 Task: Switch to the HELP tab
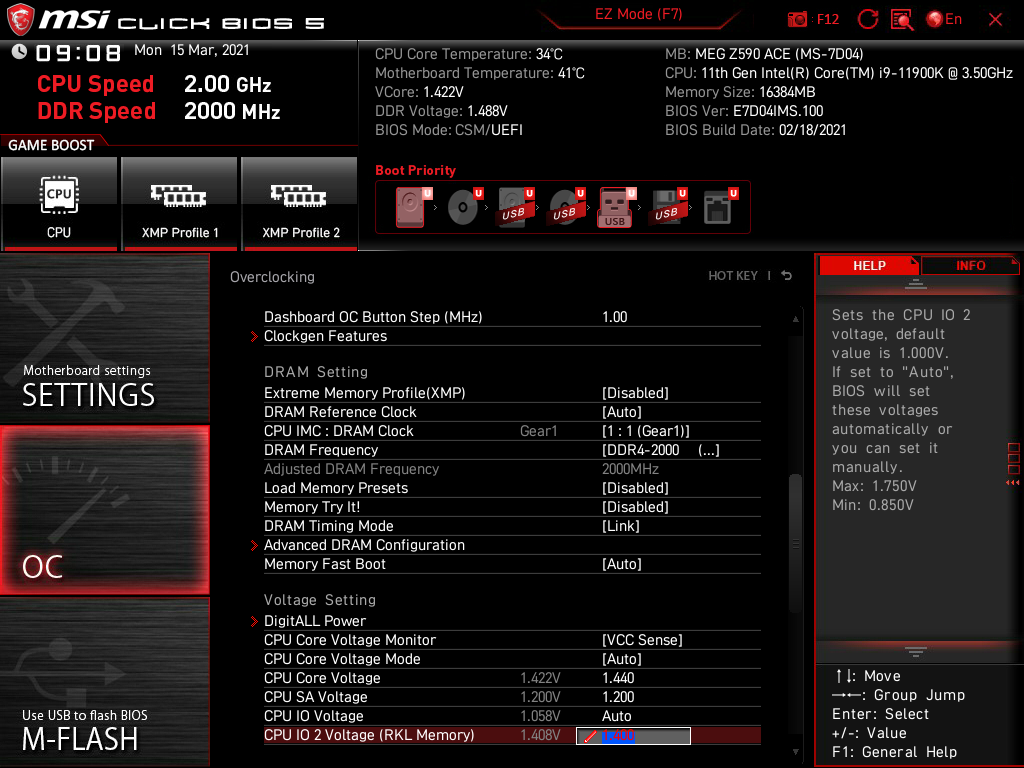869,265
